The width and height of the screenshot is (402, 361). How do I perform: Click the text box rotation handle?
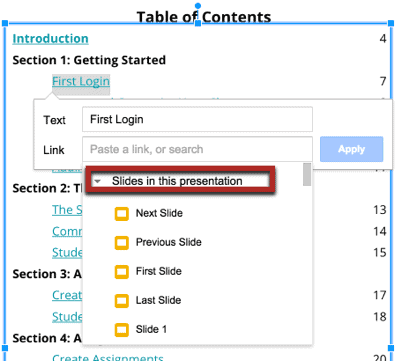tap(198, 6)
